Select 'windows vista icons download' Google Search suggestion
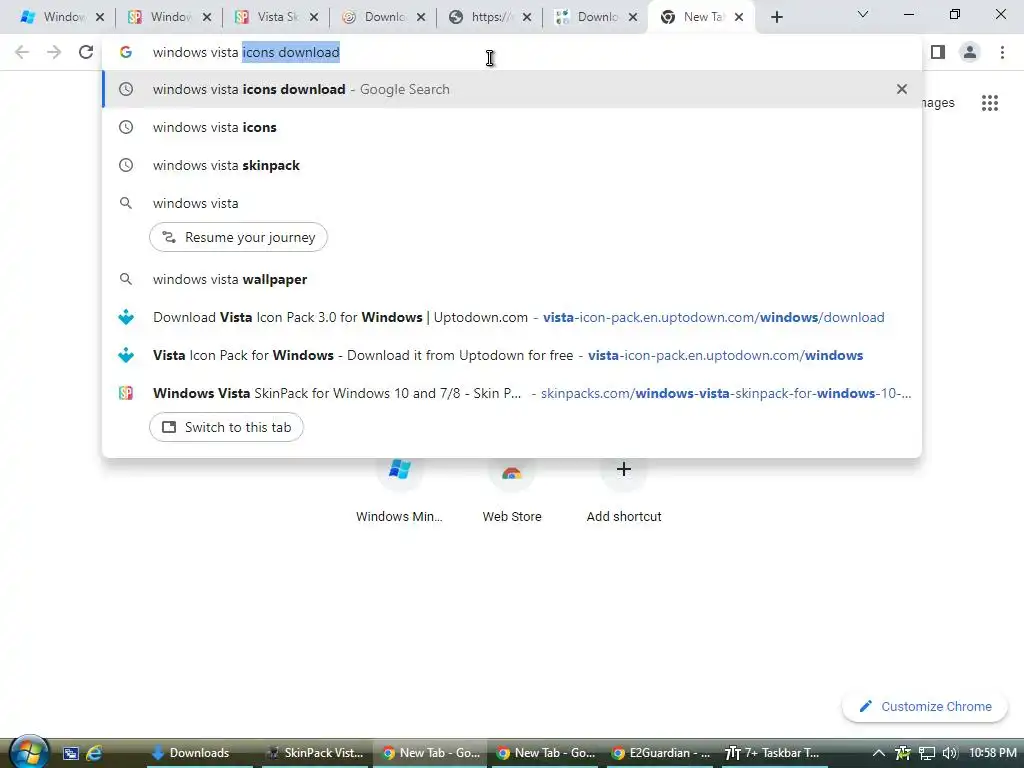 [513, 89]
